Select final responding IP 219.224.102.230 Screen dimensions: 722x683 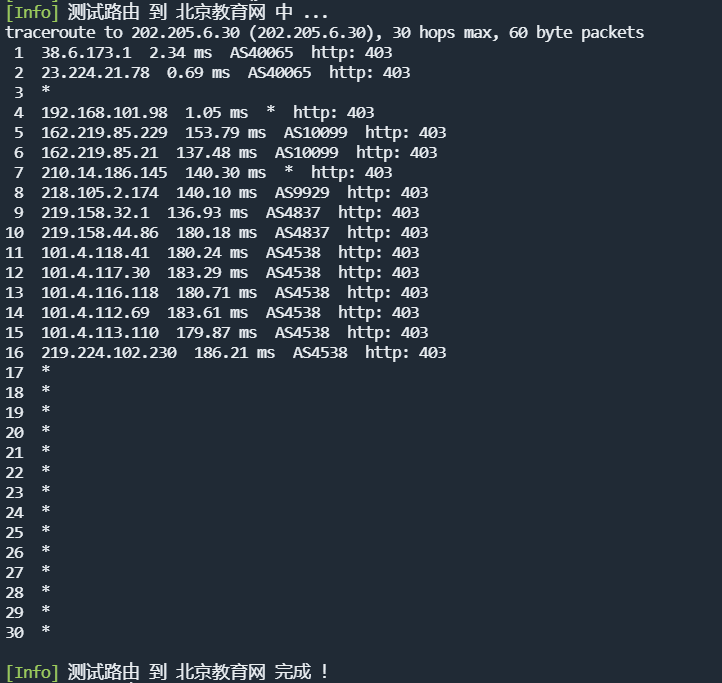tap(109, 353)
